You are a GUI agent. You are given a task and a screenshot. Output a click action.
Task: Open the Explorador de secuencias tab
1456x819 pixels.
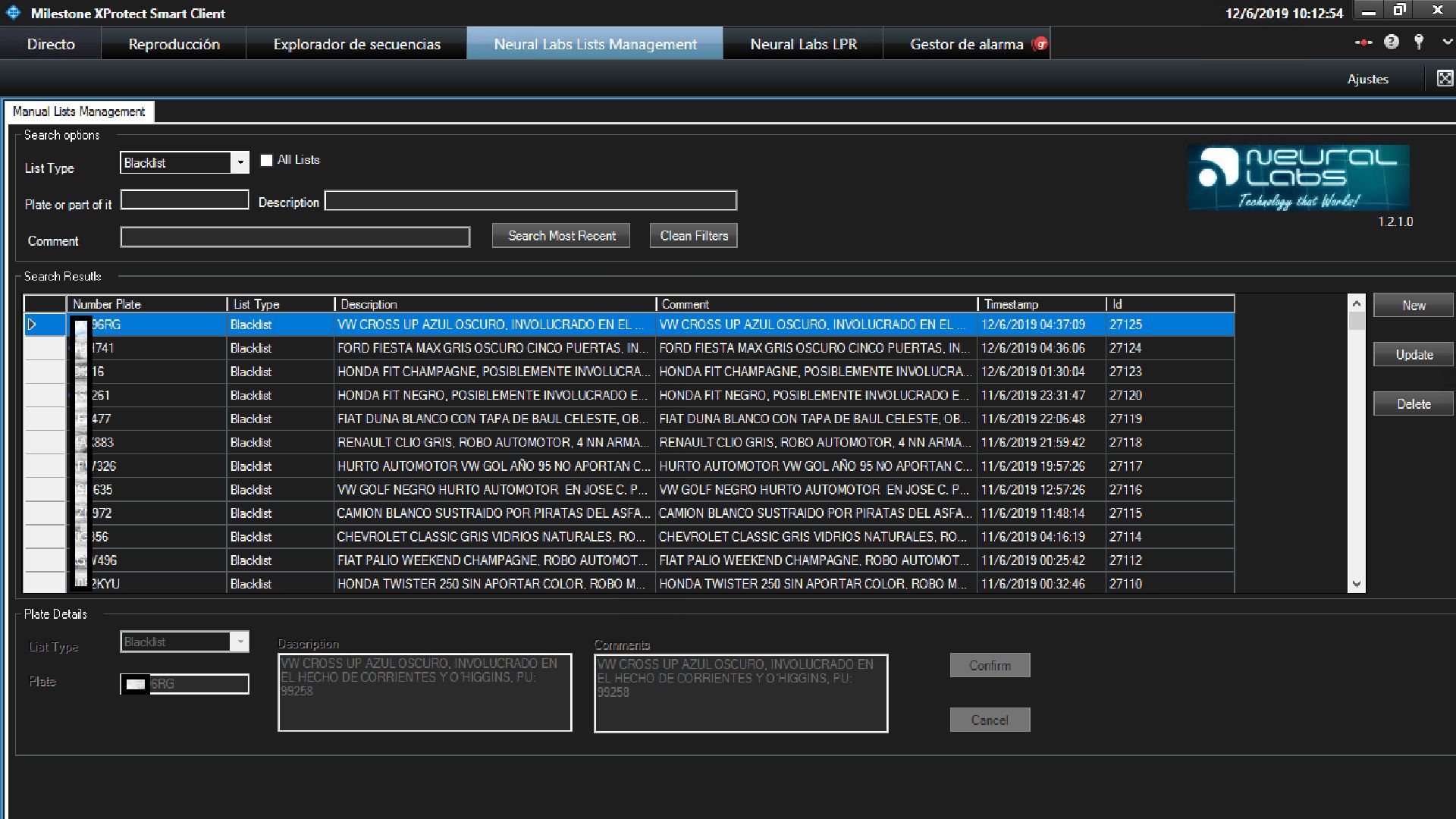click(x=356, y=44)
